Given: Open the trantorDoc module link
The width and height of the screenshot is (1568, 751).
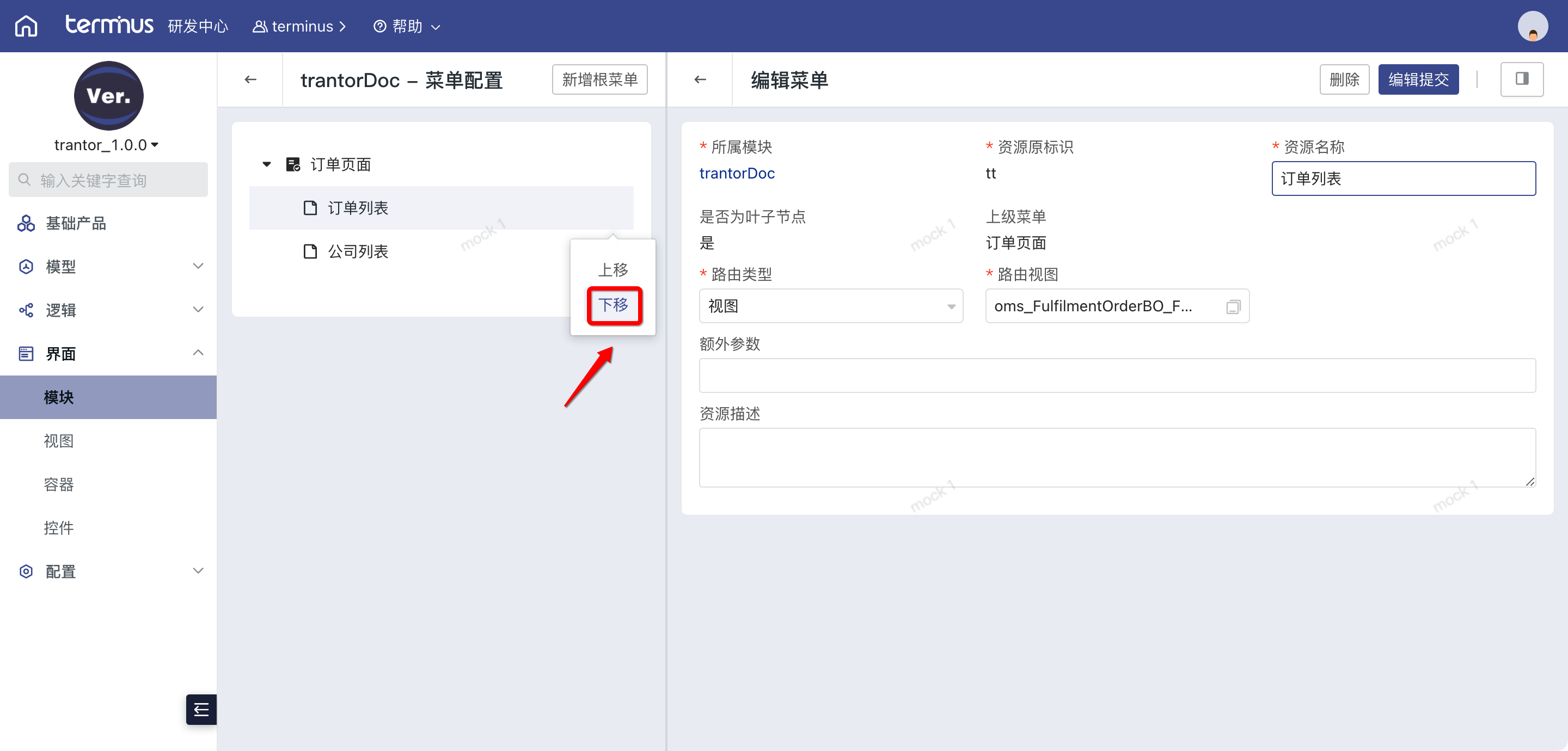Looking at the screenshot, I should point(737,174).
